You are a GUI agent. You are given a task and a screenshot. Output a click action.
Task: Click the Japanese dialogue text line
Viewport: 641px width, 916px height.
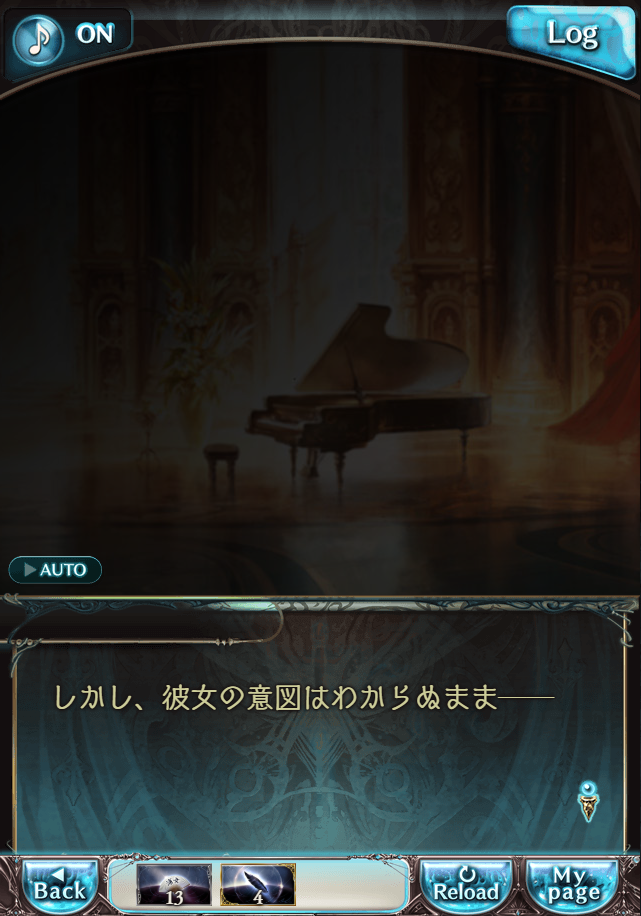304,698
